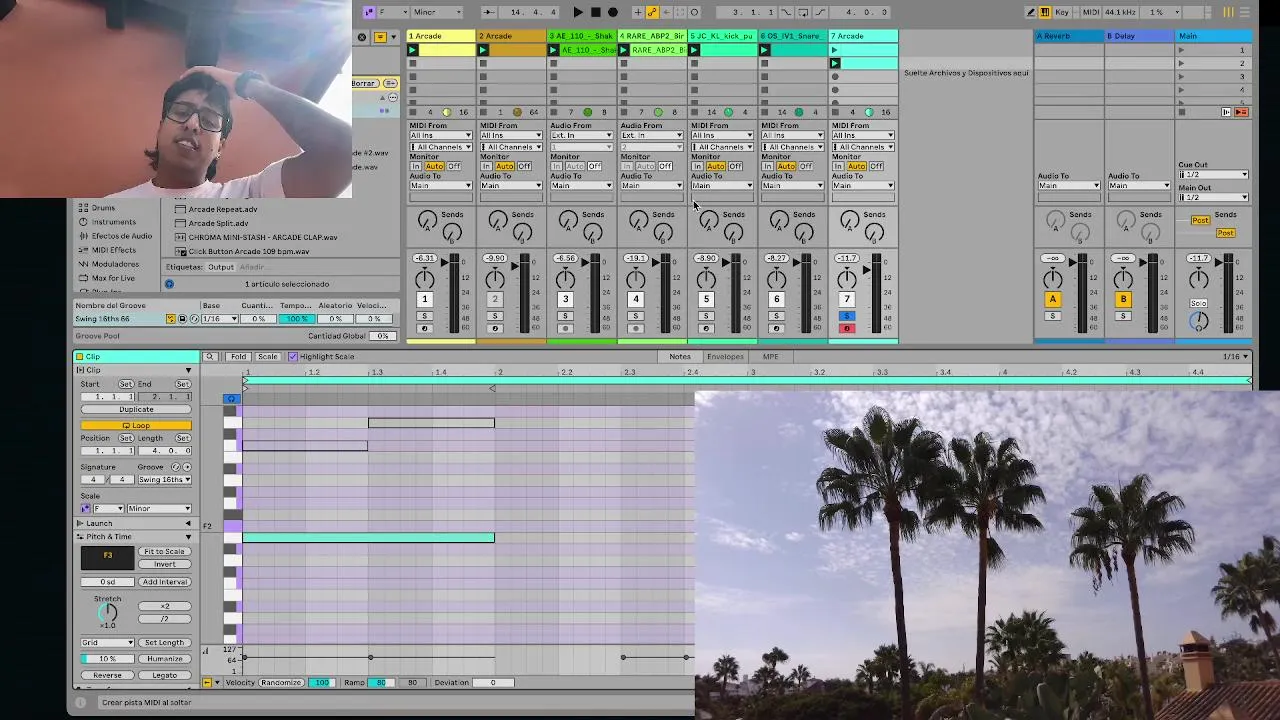1280x720 pixels.
Task: Select Drums category in browser
Action: [x=103, y=208]
